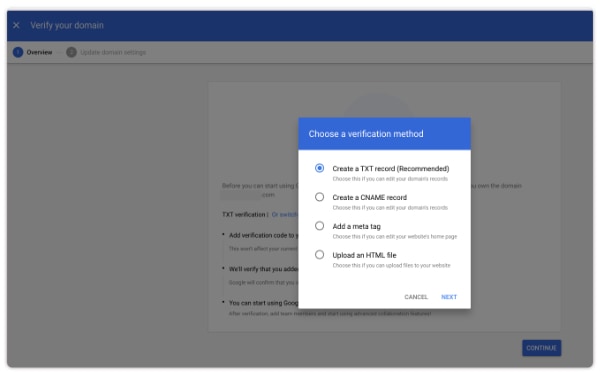The height and width of the screenshot is (375, 600).
Task: Click the CANCEL button in dialog
Action: pyautogui.click(x=416, y=297)
